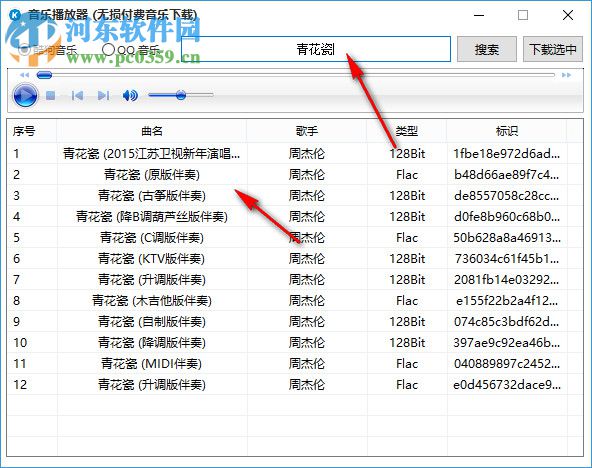Click identifier 040889897c2452...

click(507, 364)
